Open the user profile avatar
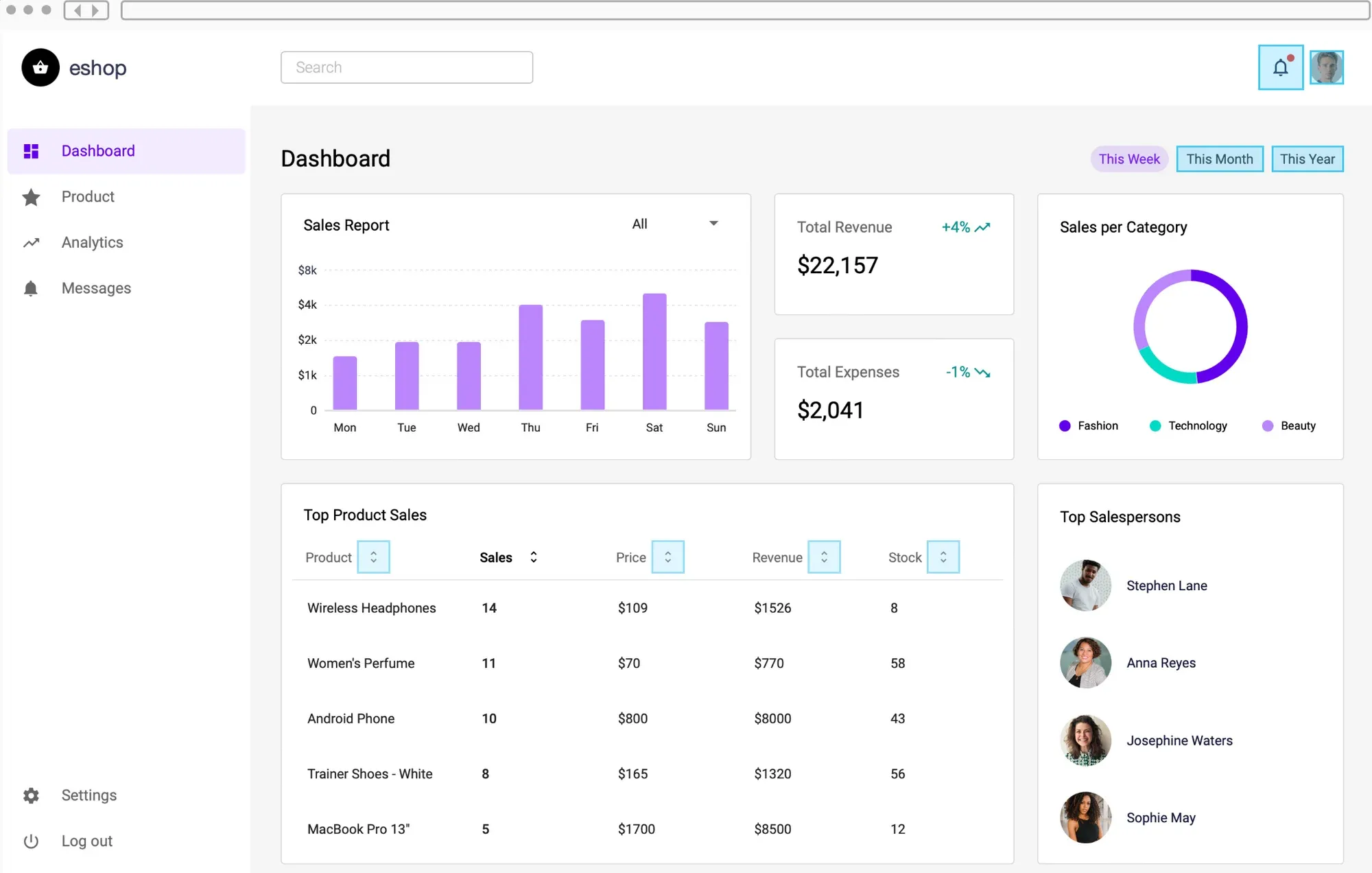1372x873 pixels. [1326, 67]
